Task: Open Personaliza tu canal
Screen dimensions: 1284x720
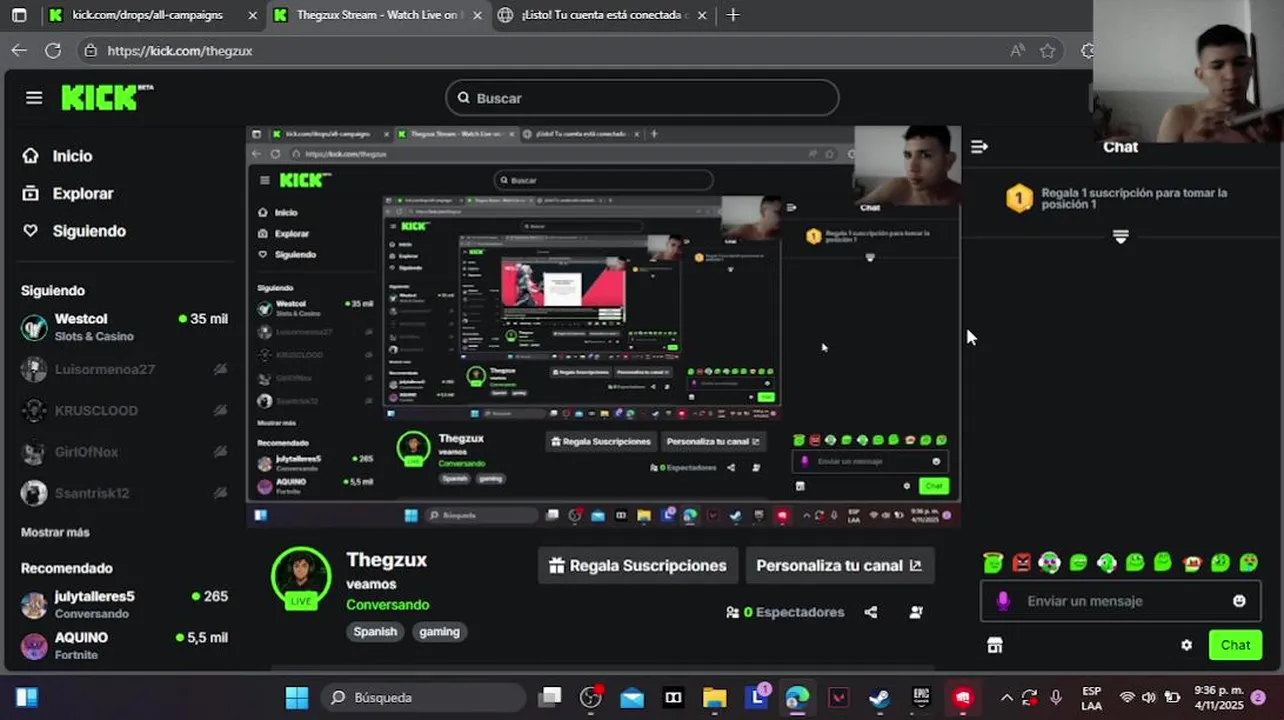Action: 840,565
